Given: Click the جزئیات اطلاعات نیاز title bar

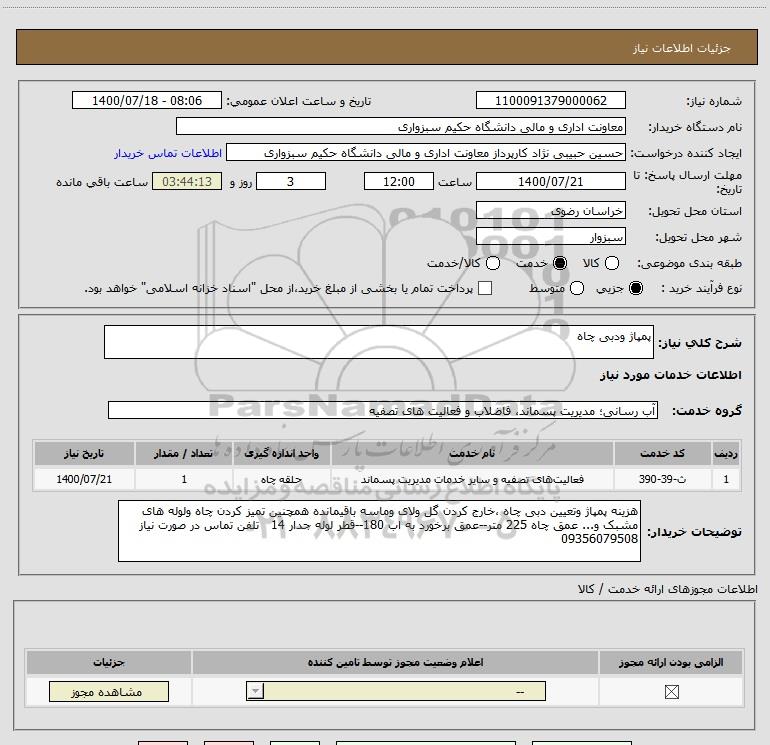Looking at the screenshot, I should point(386,47).
